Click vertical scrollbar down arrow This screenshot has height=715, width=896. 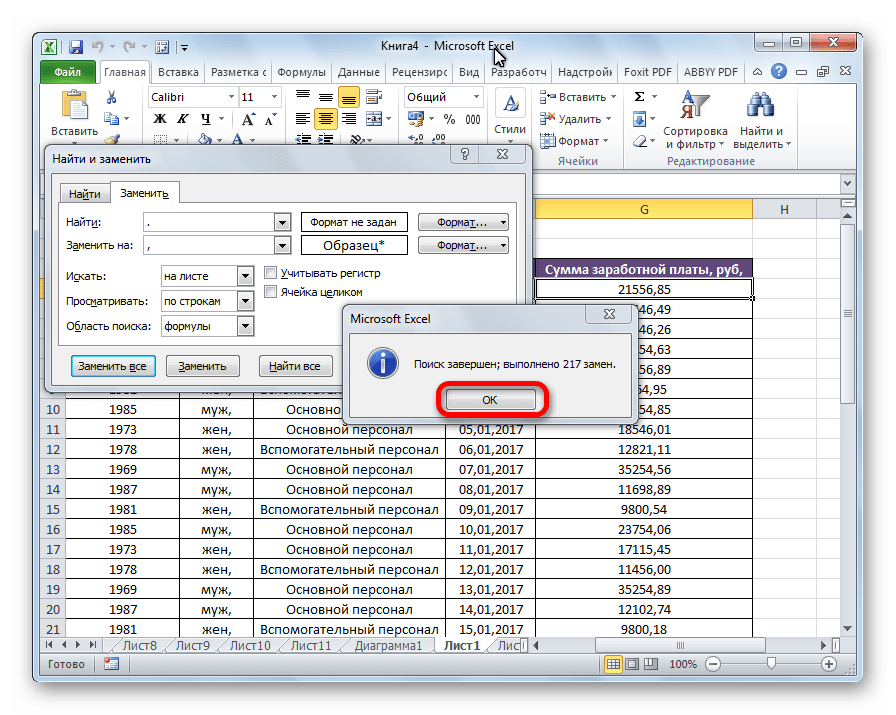[847, 628]
